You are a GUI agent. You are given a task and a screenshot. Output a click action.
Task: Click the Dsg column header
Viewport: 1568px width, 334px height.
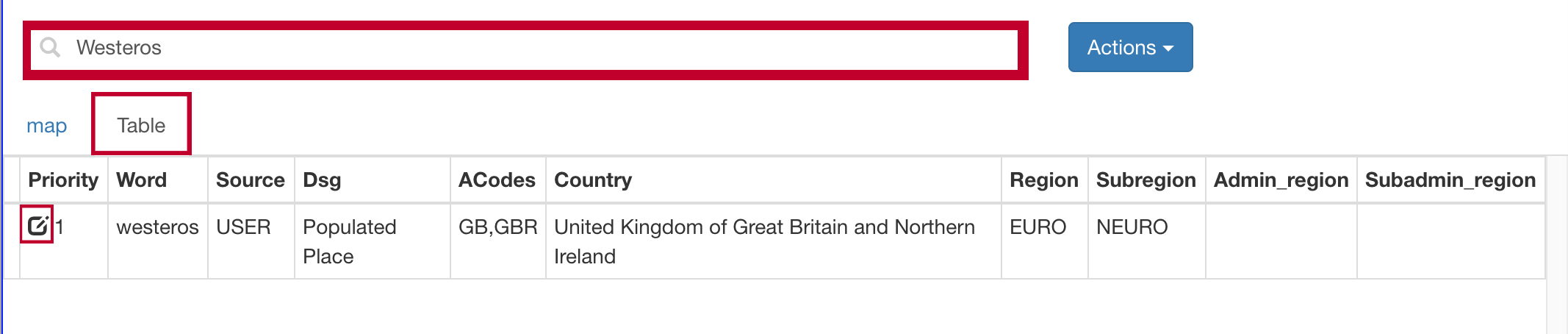322,180
